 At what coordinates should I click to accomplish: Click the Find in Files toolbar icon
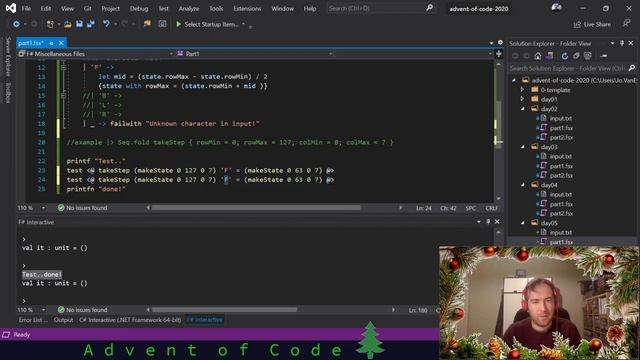click(x=147, y=24)
